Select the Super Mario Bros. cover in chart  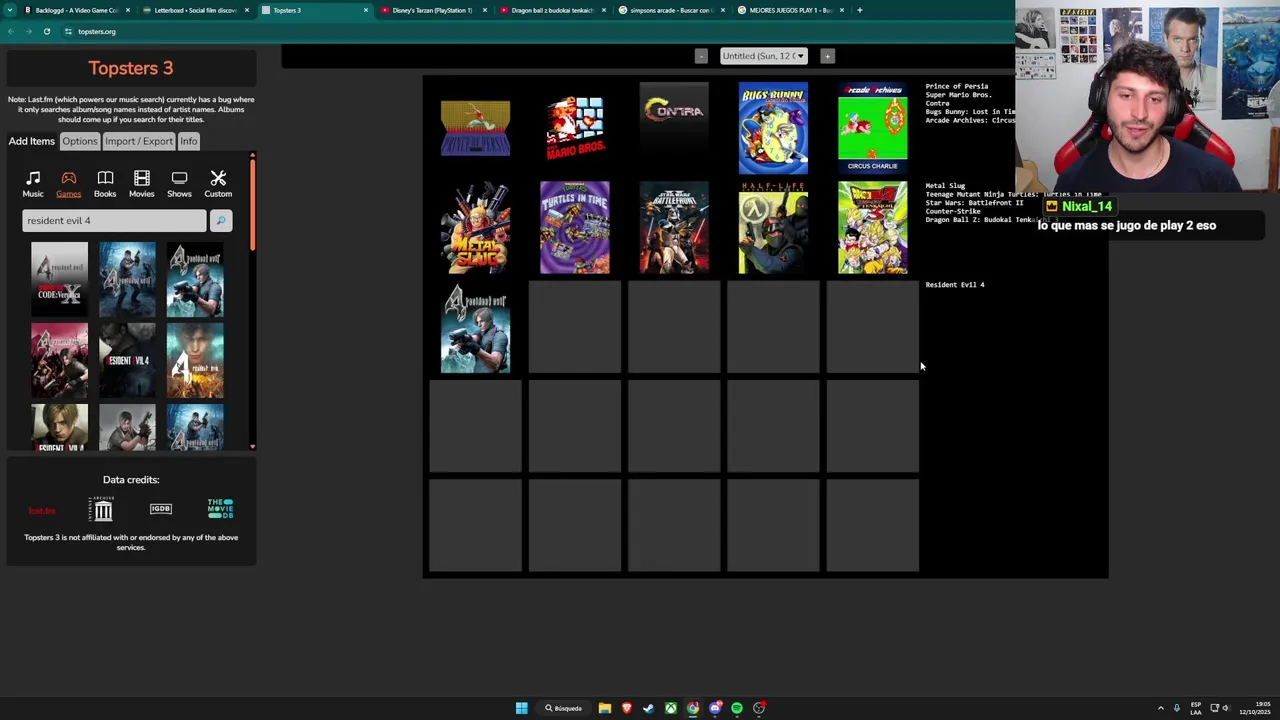(x=575, y=128)
